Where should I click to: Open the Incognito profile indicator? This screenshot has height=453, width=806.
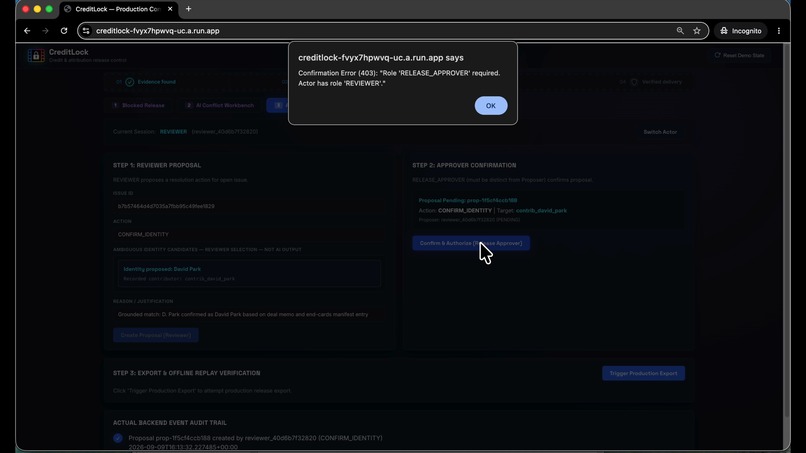[741, 31]
